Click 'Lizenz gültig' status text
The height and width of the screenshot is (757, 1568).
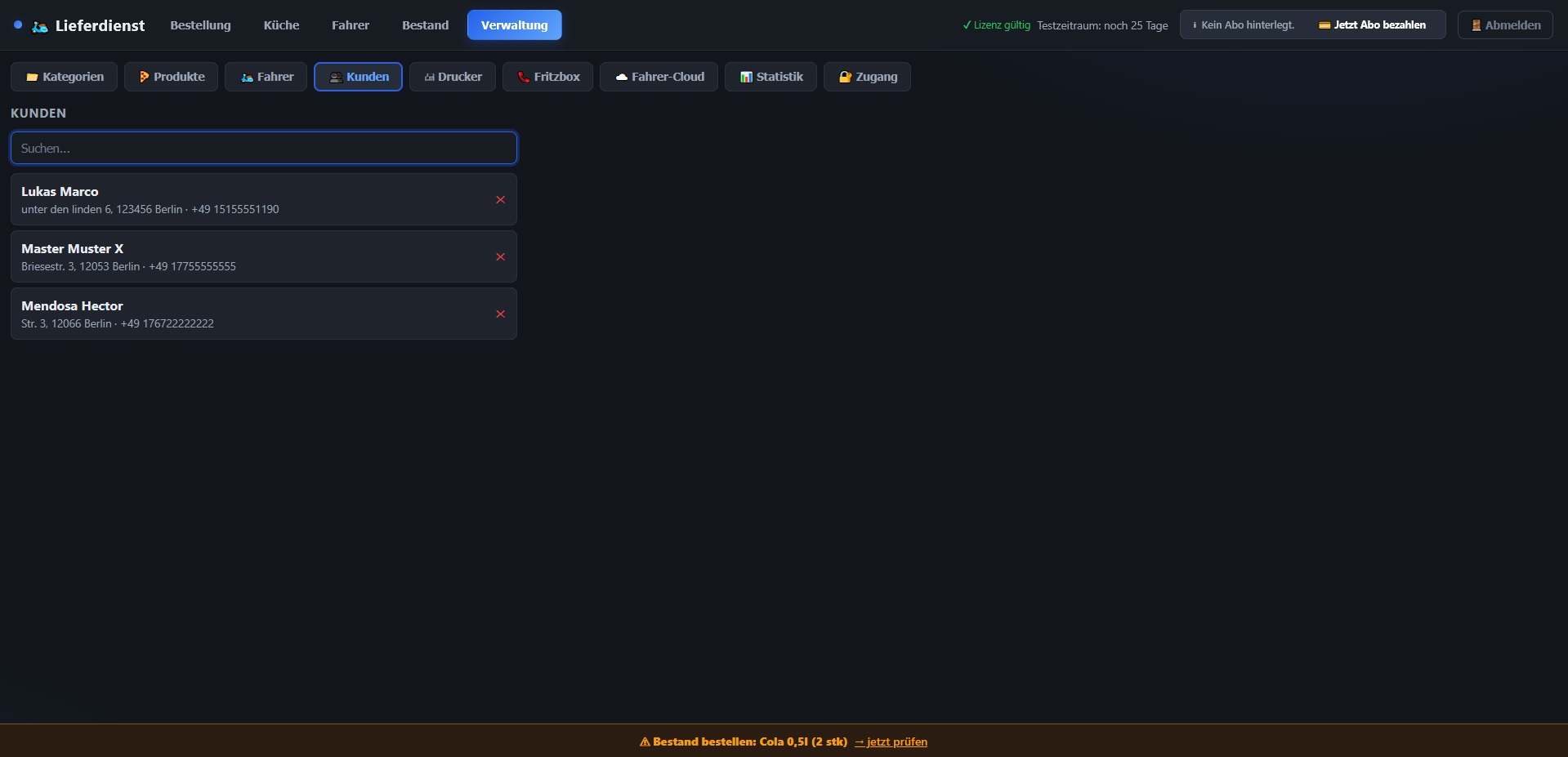coord(996,25)
